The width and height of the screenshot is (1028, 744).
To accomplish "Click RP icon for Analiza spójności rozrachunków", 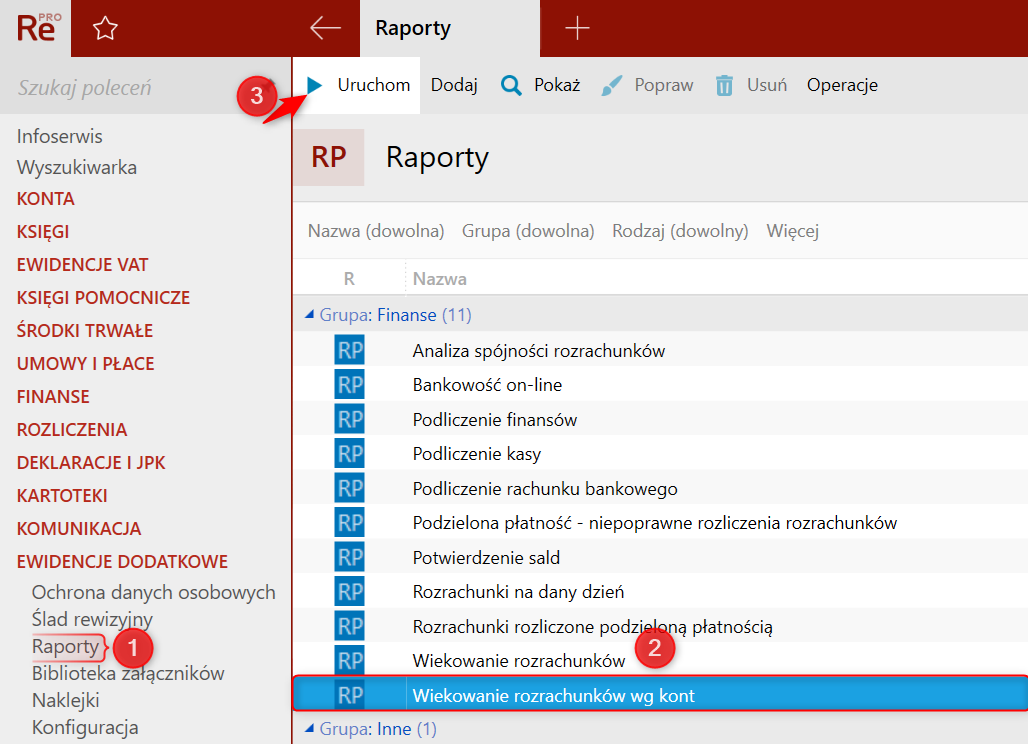I will [x=349, y=350].
